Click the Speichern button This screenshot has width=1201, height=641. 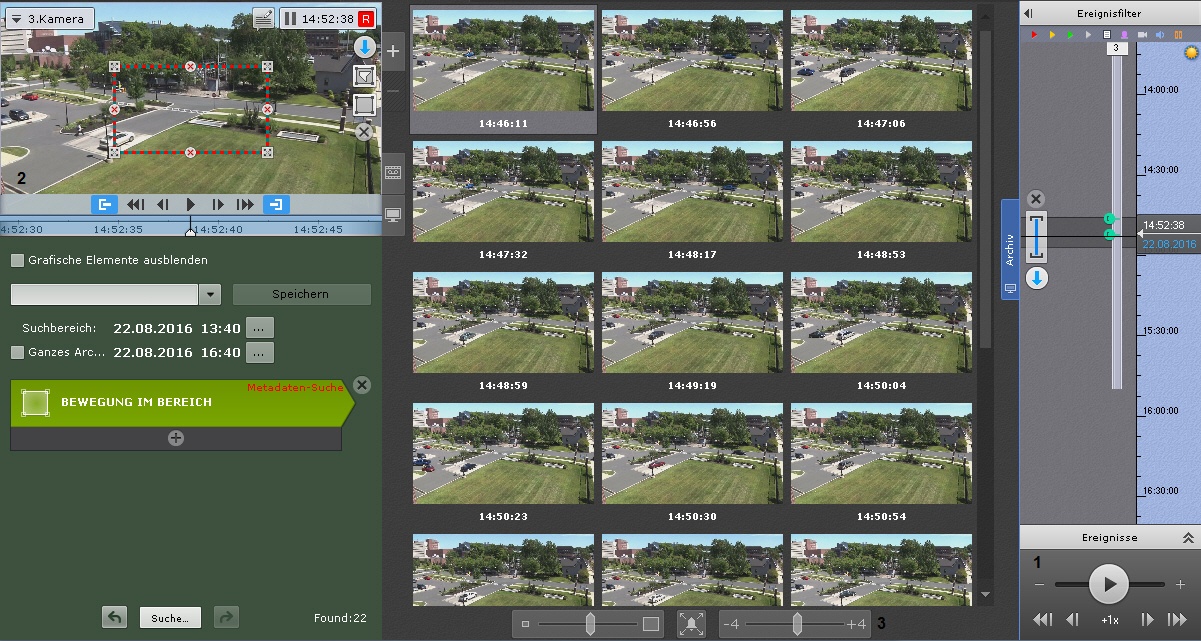pyautogui.click(x=301, y=295)
